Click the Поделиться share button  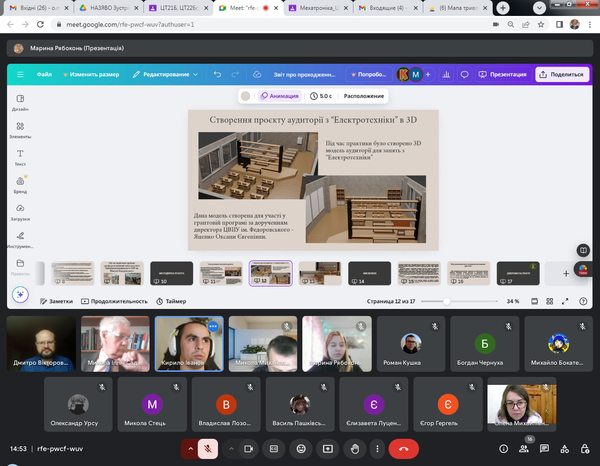pyautogui.click(x=561, y=74)
